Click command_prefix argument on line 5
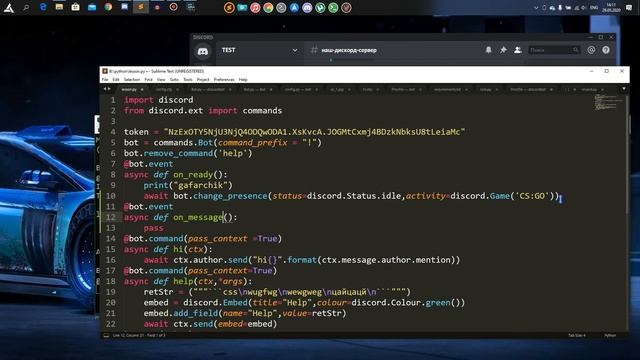 pos(252,142)
